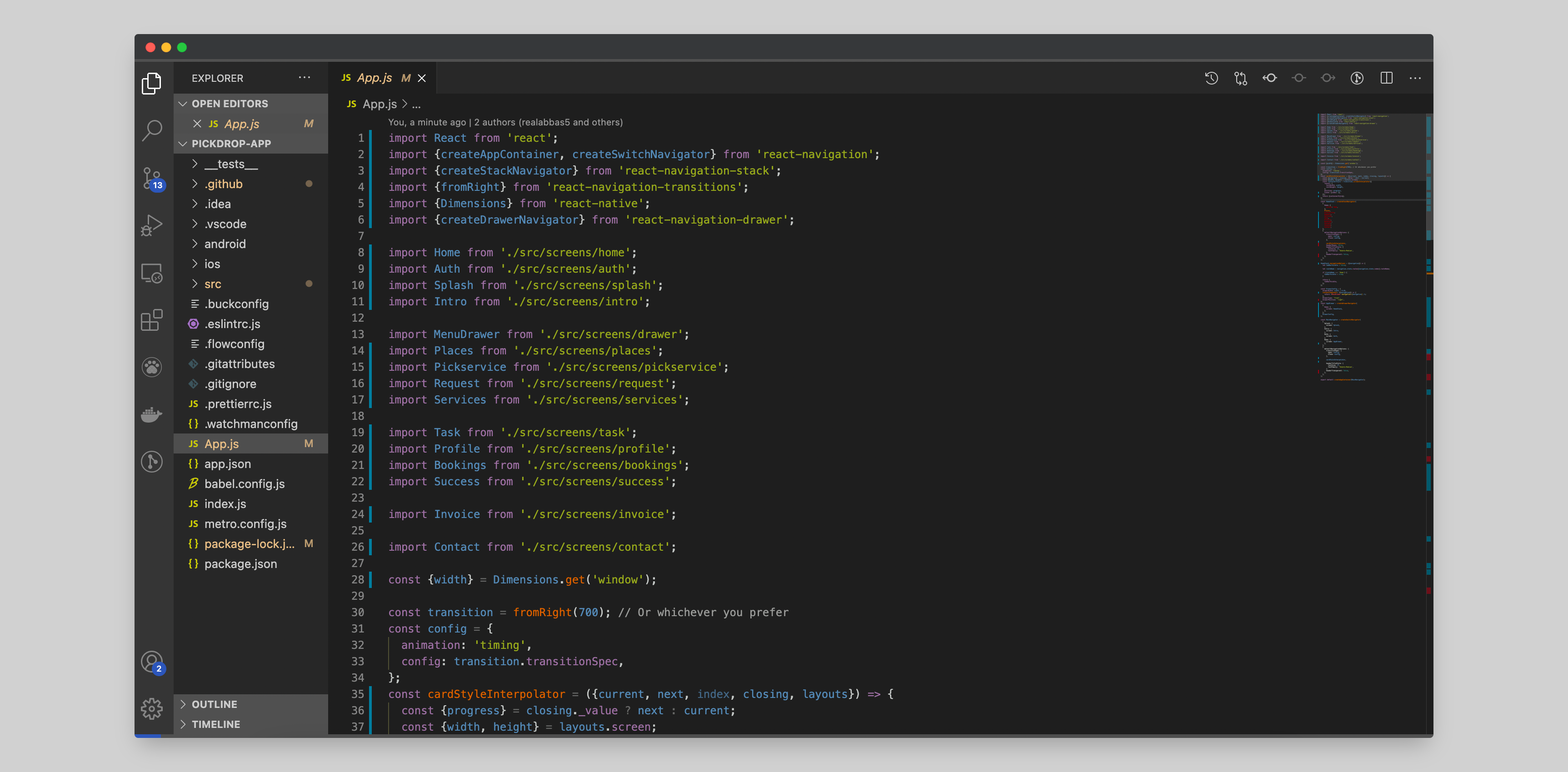Open the package-lock.json file
The width and height of the screenshot is (1568, 772).
251,544
